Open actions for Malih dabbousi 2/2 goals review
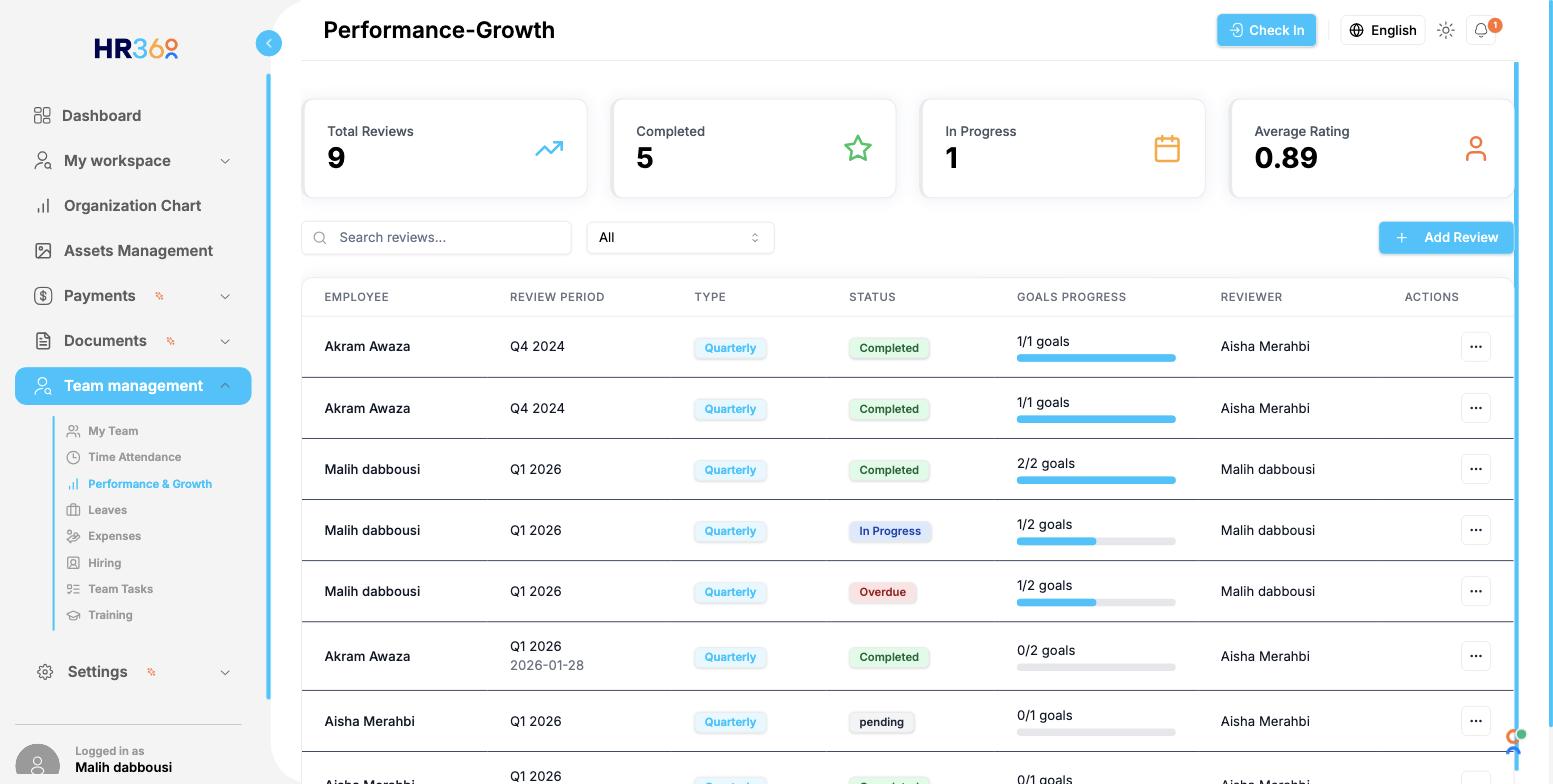The height and width of the screenshot is (784, 1553). tap(1476, 469)
